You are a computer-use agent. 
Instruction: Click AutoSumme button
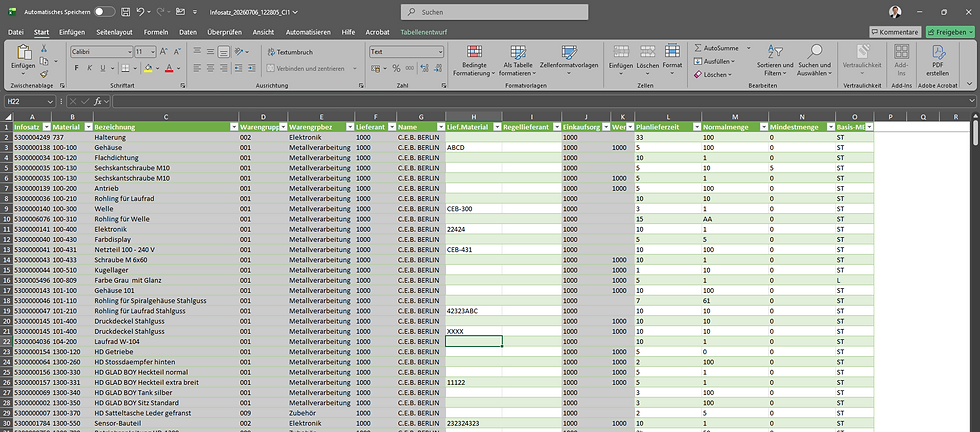click(716, 48)
